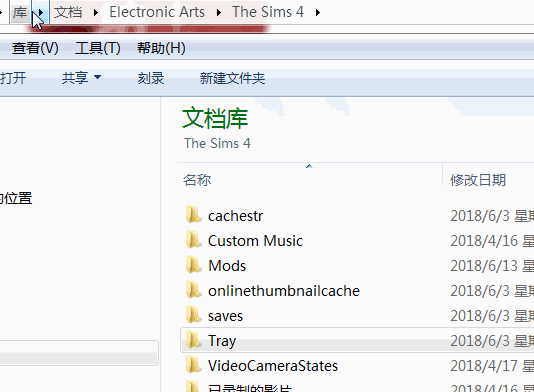
Task: Select the Tray folder icon
Action: [x=194, y=340]
